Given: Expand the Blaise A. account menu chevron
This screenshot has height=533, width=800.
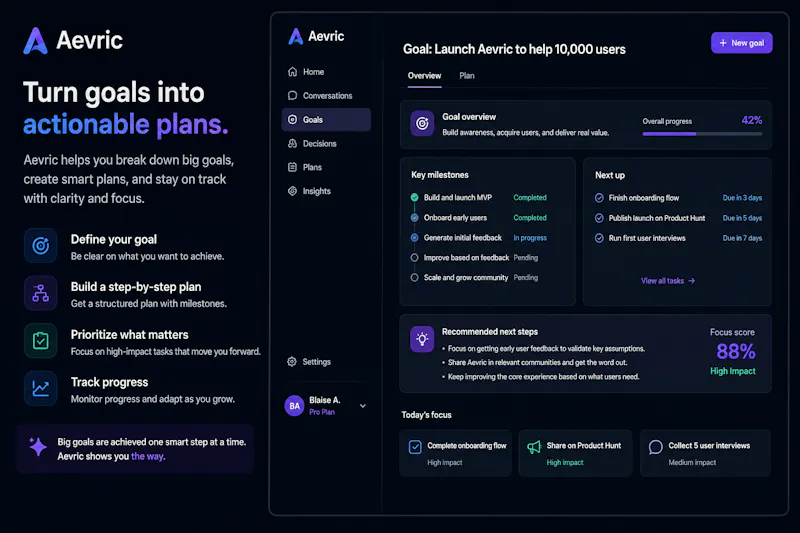Looking at the screenshot, I should click(x=363, y=406).
